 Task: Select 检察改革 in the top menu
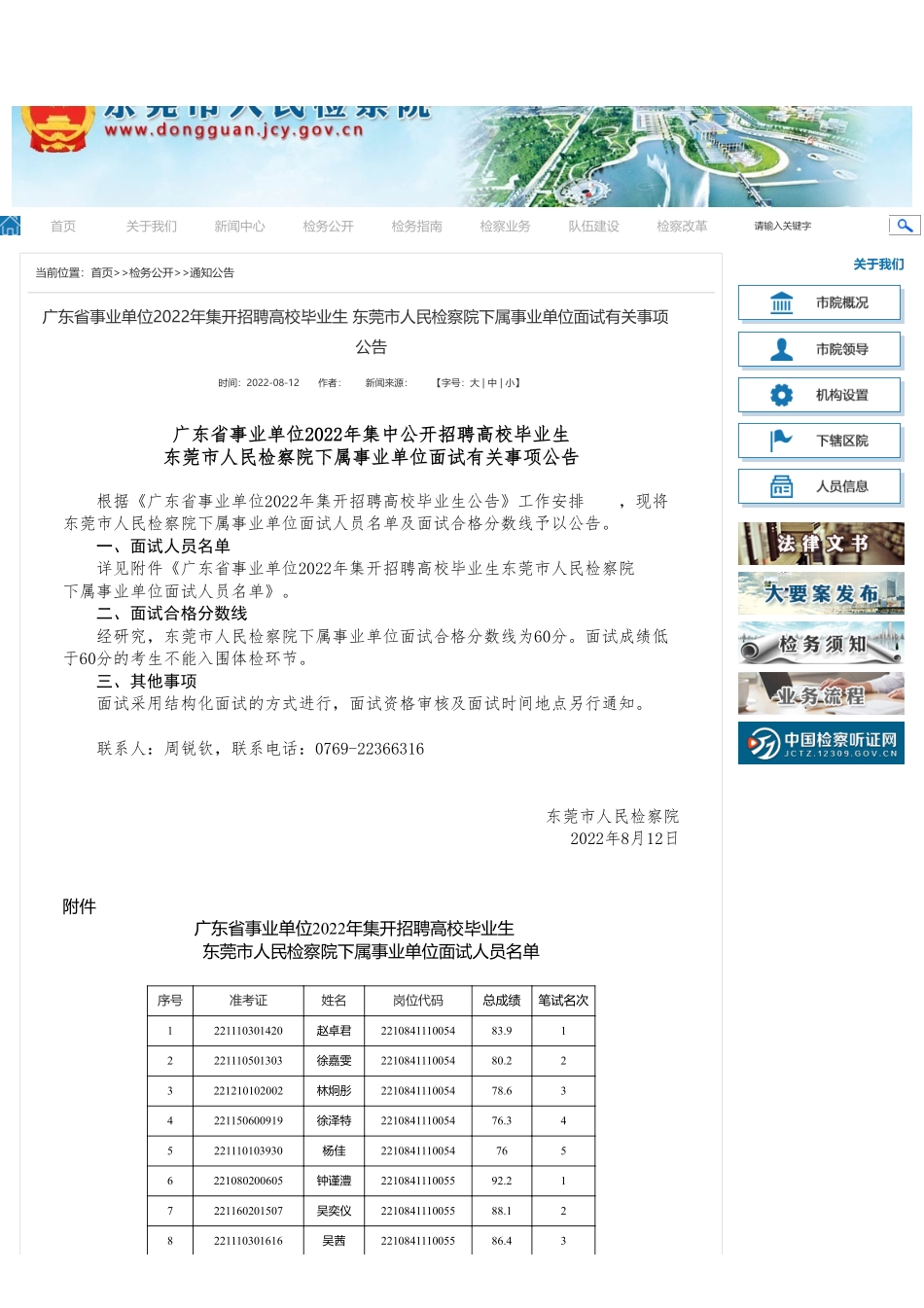tap(681, 225)
